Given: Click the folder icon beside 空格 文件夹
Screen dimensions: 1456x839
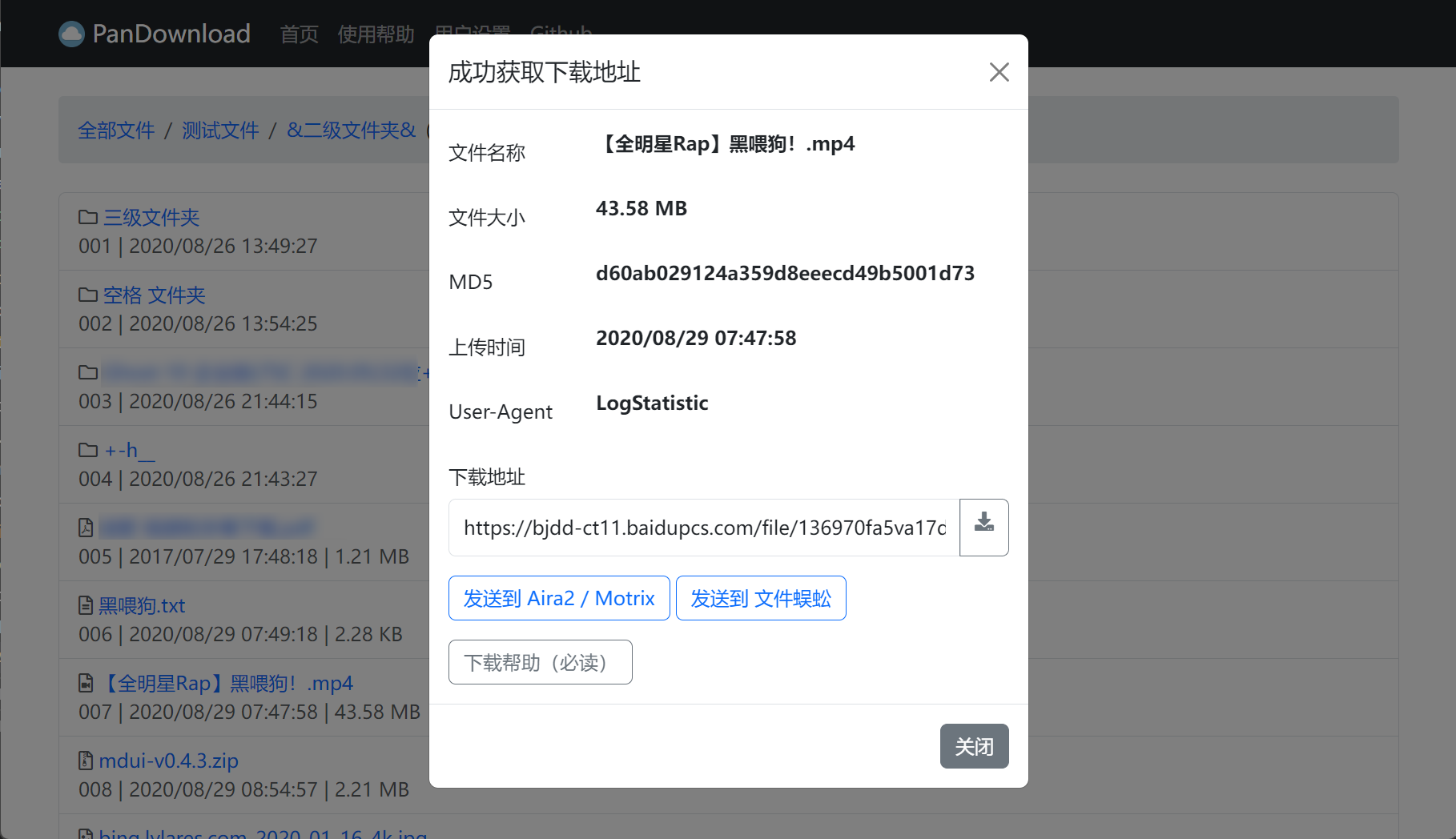Looking at the screenshot, I should click(88, 294).
